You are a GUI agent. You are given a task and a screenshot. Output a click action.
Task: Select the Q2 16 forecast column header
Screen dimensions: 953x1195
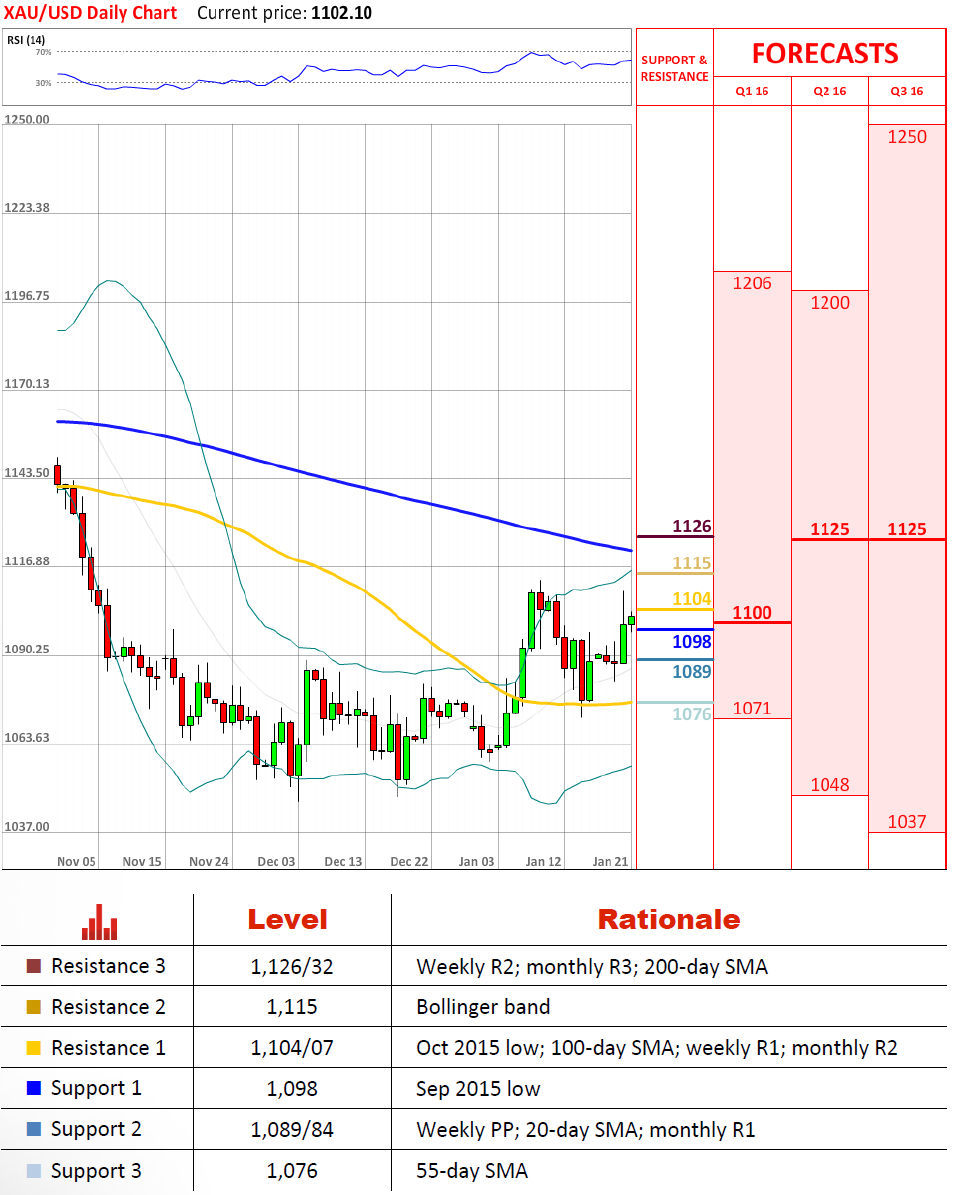point(829,91)
